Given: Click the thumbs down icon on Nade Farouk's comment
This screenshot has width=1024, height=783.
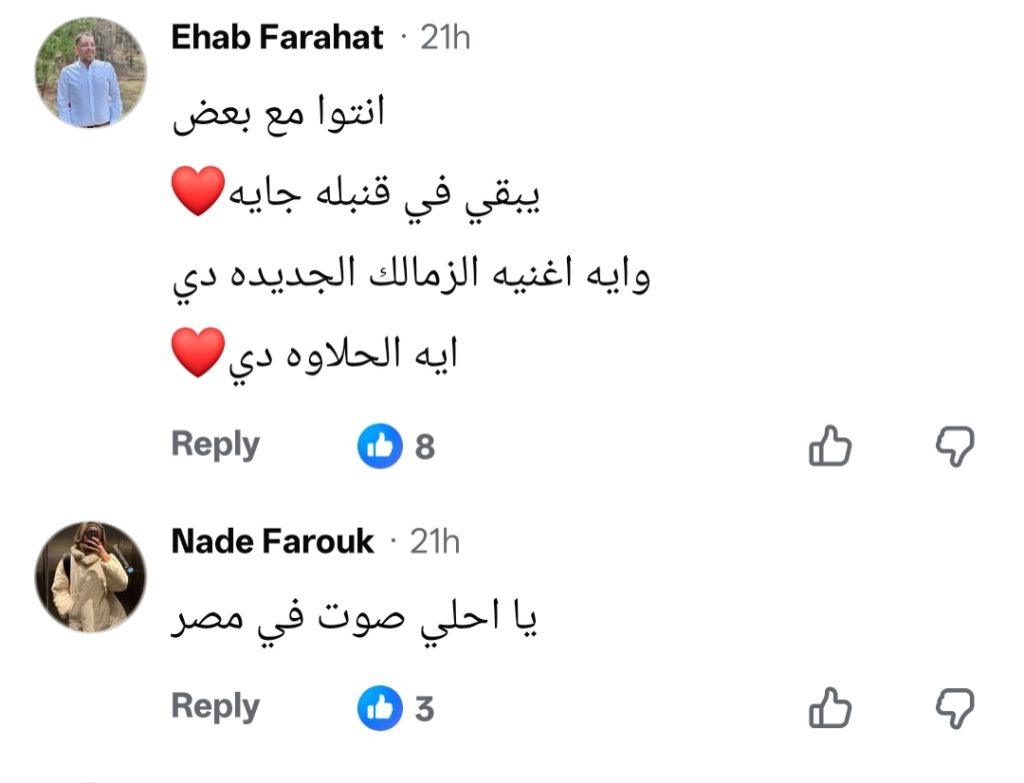Looking at the screenshot, I should (955, 706).
